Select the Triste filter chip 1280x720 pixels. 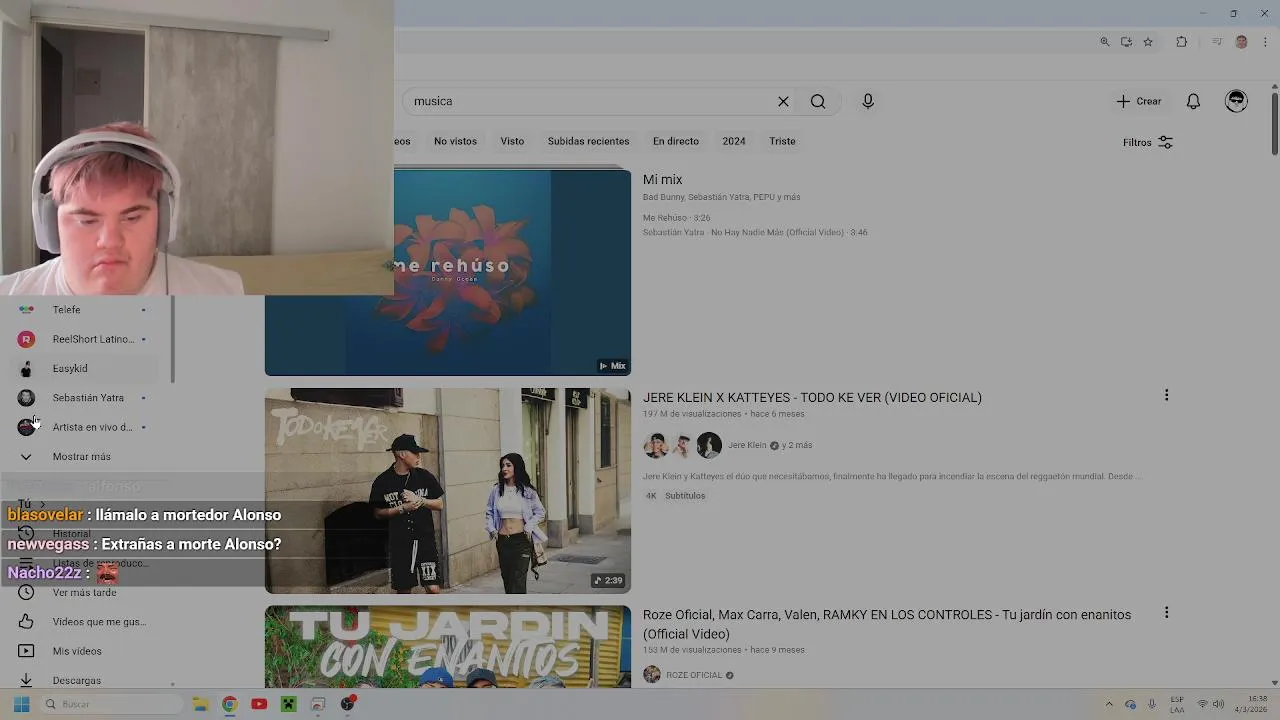click(782, 141)
